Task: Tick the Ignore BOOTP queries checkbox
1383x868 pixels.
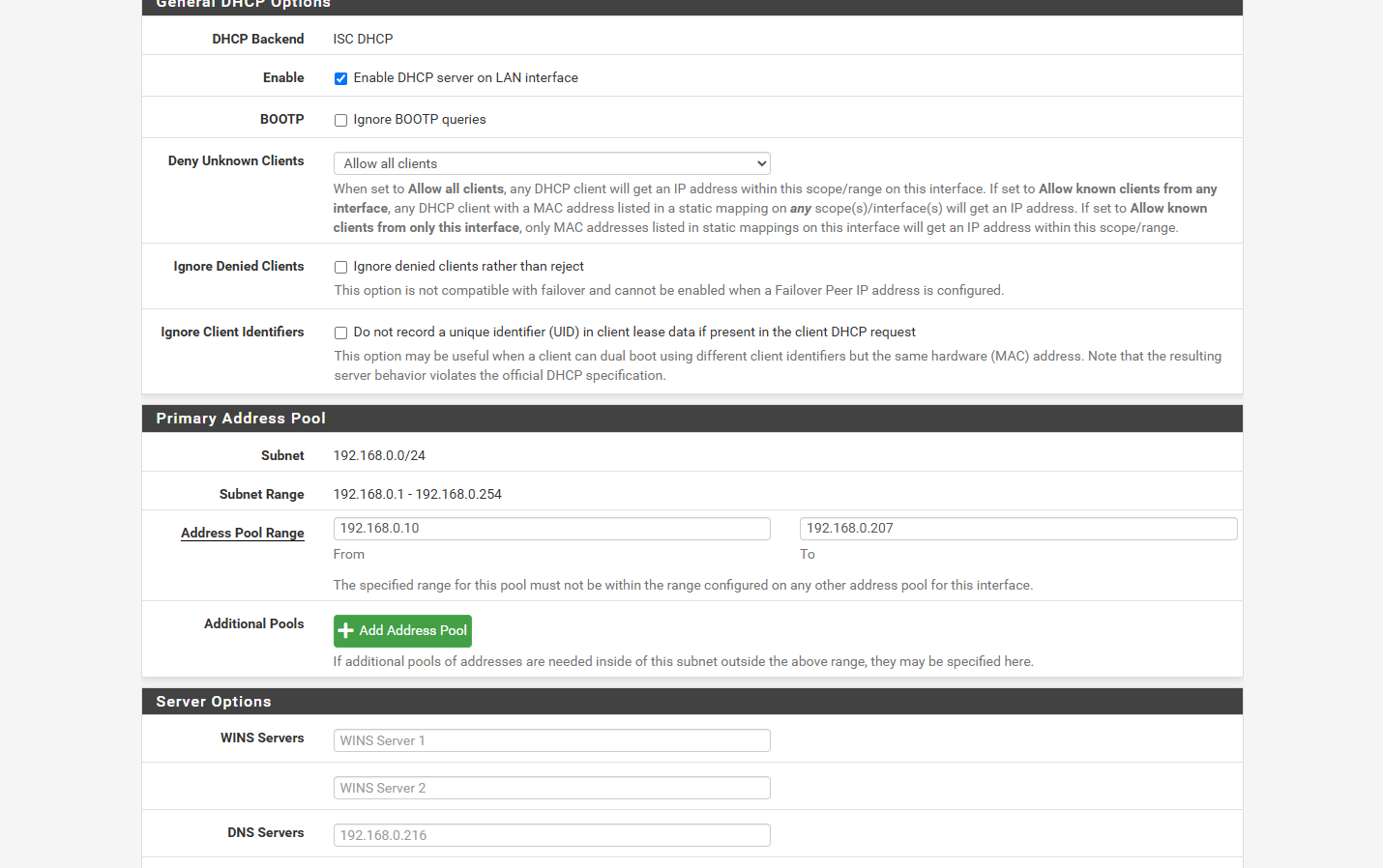Action: (x=340, y=121)
